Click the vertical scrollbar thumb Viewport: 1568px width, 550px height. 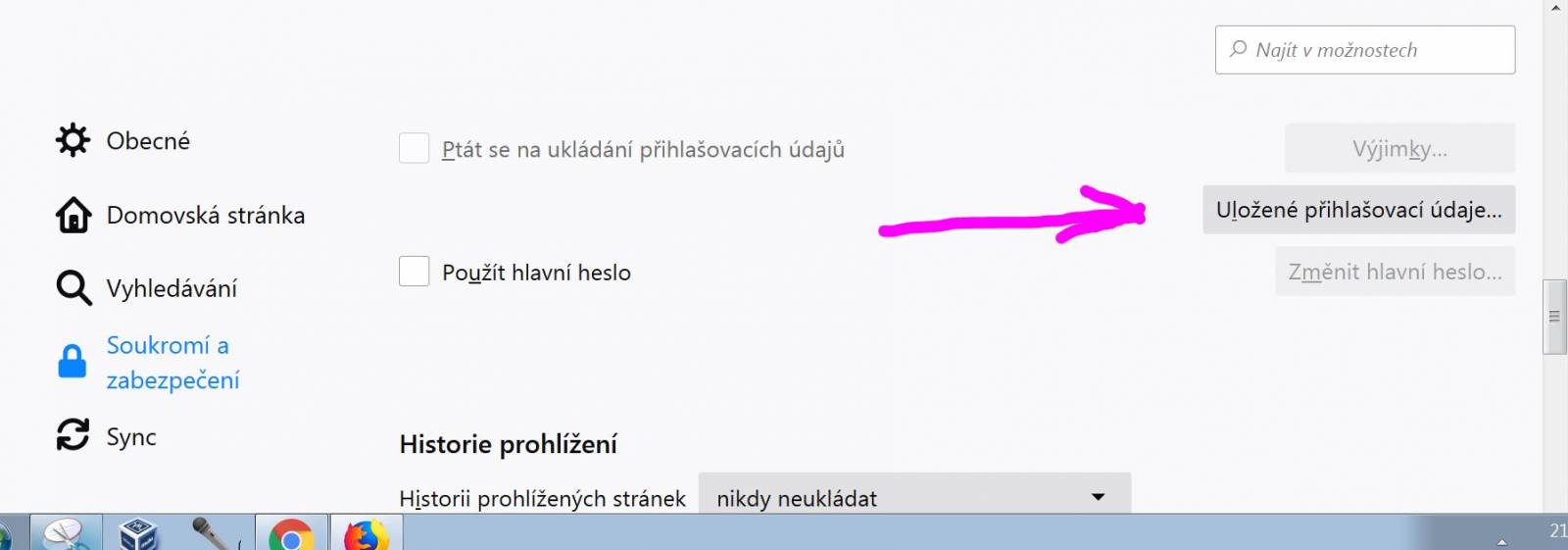click(x=1554, y=317)
